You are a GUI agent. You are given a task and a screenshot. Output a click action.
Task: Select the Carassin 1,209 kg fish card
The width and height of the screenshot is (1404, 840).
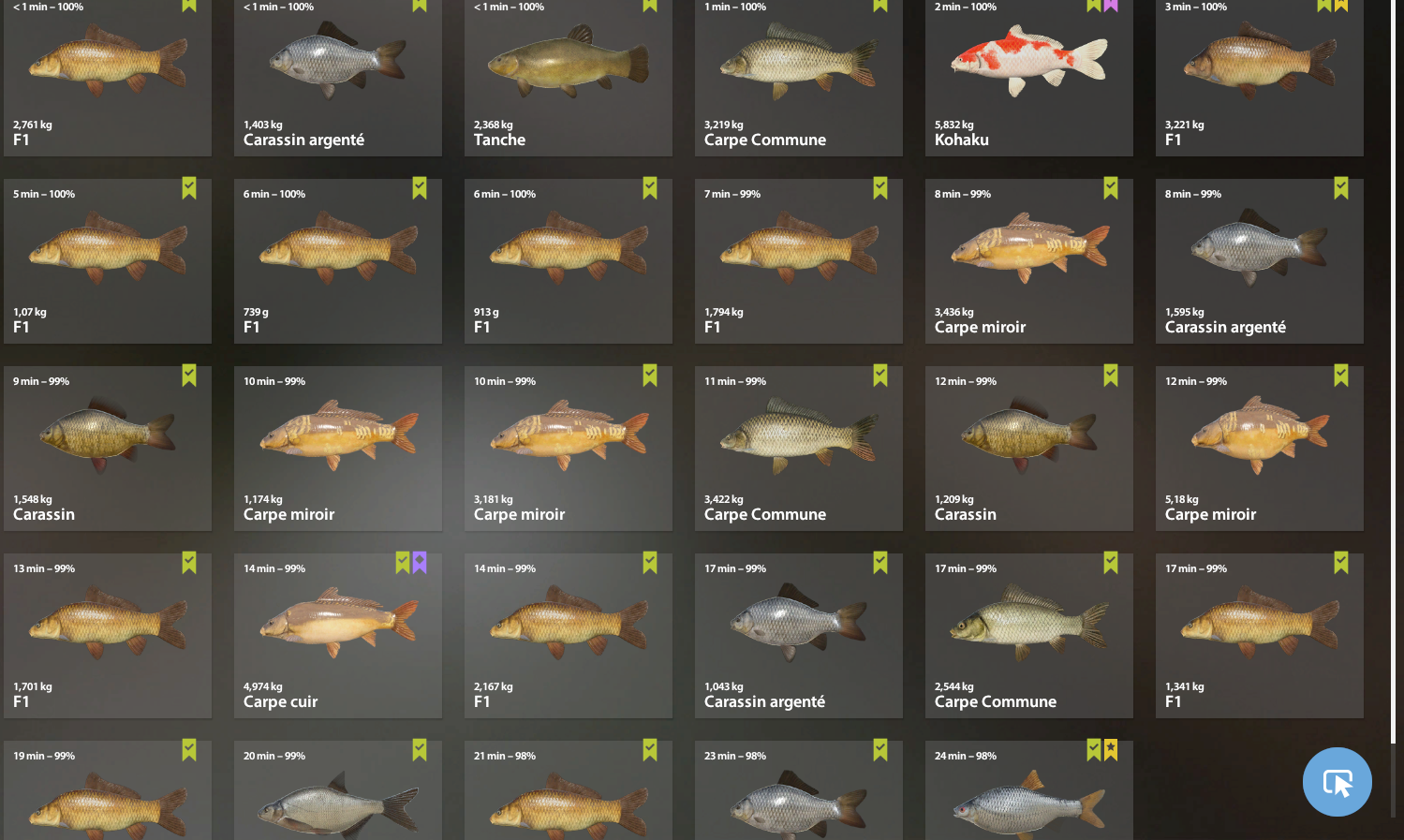[x=1029, y=449]
